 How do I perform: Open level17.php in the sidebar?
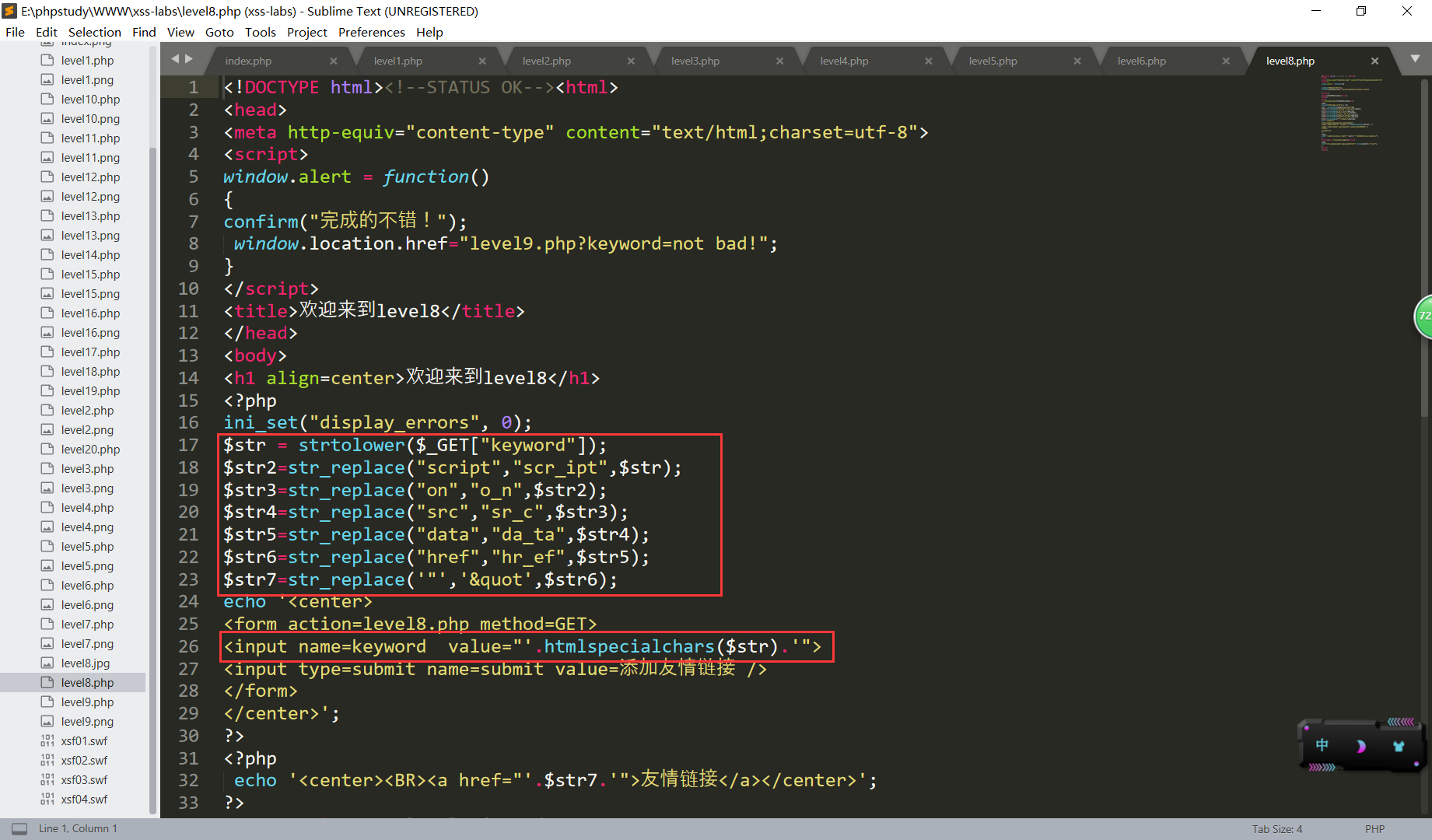[x=90, y=352]
